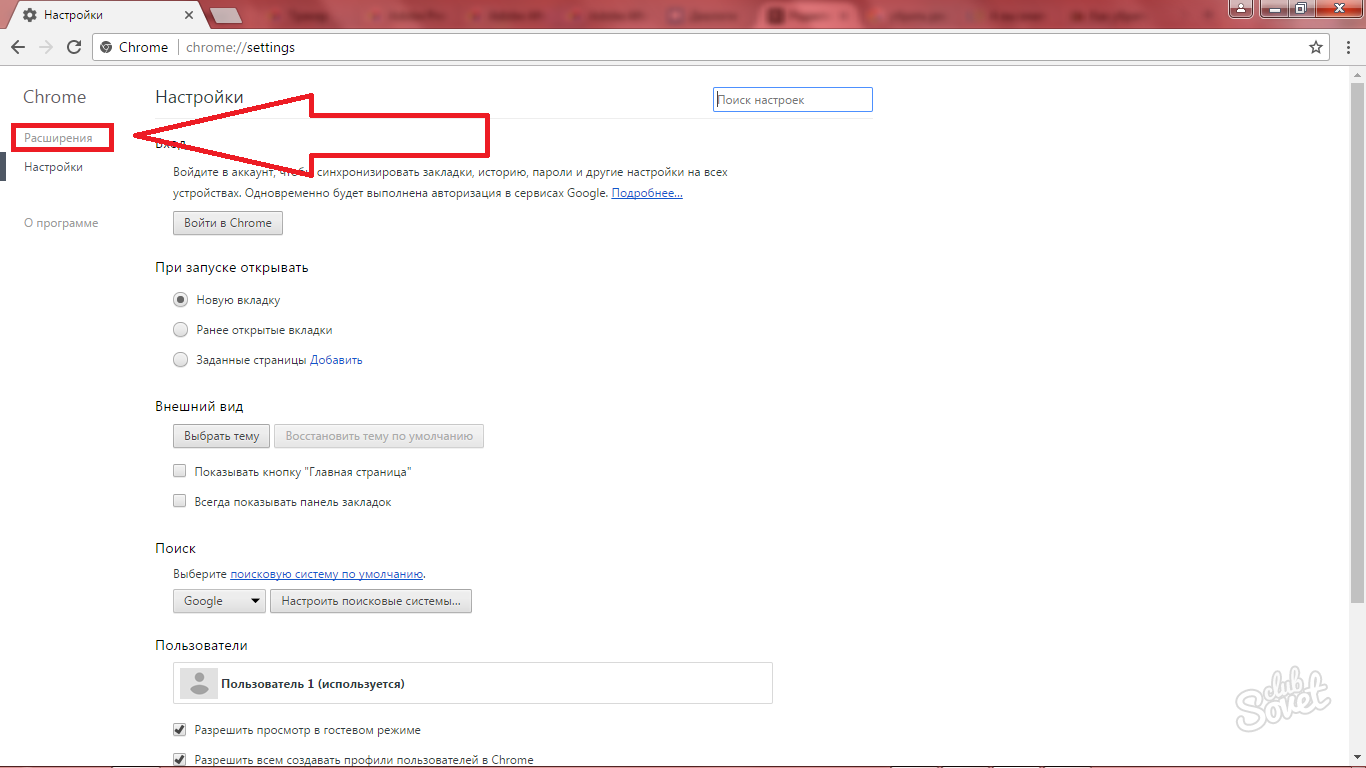Open О программе in the sidebar

pos(61,223)
